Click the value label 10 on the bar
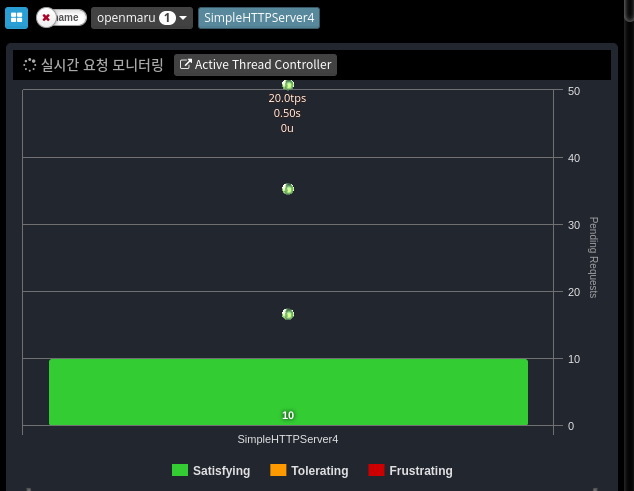634x491 pixels. tap(288, 415)
